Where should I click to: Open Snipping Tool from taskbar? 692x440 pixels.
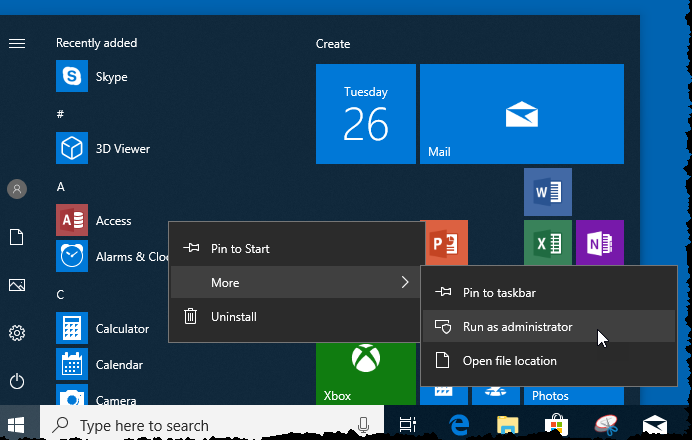606,425
